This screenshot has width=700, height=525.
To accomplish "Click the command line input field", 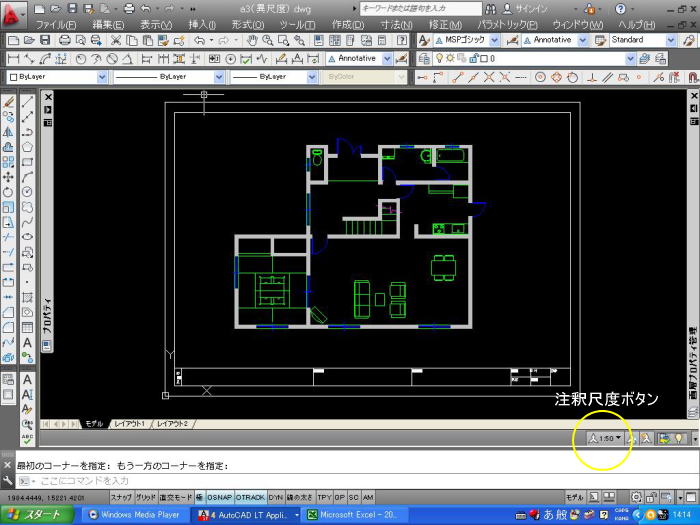I will 357,481.
